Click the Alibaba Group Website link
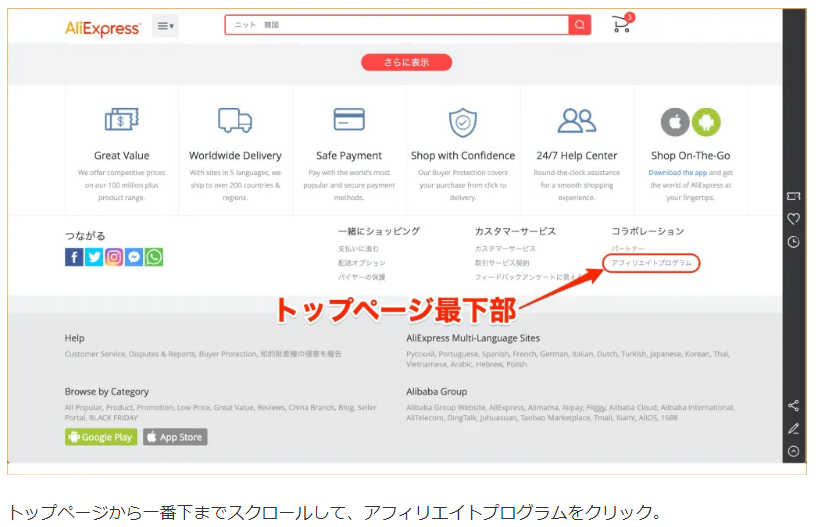This screenshot has width=829, height=527. (445, 408)
